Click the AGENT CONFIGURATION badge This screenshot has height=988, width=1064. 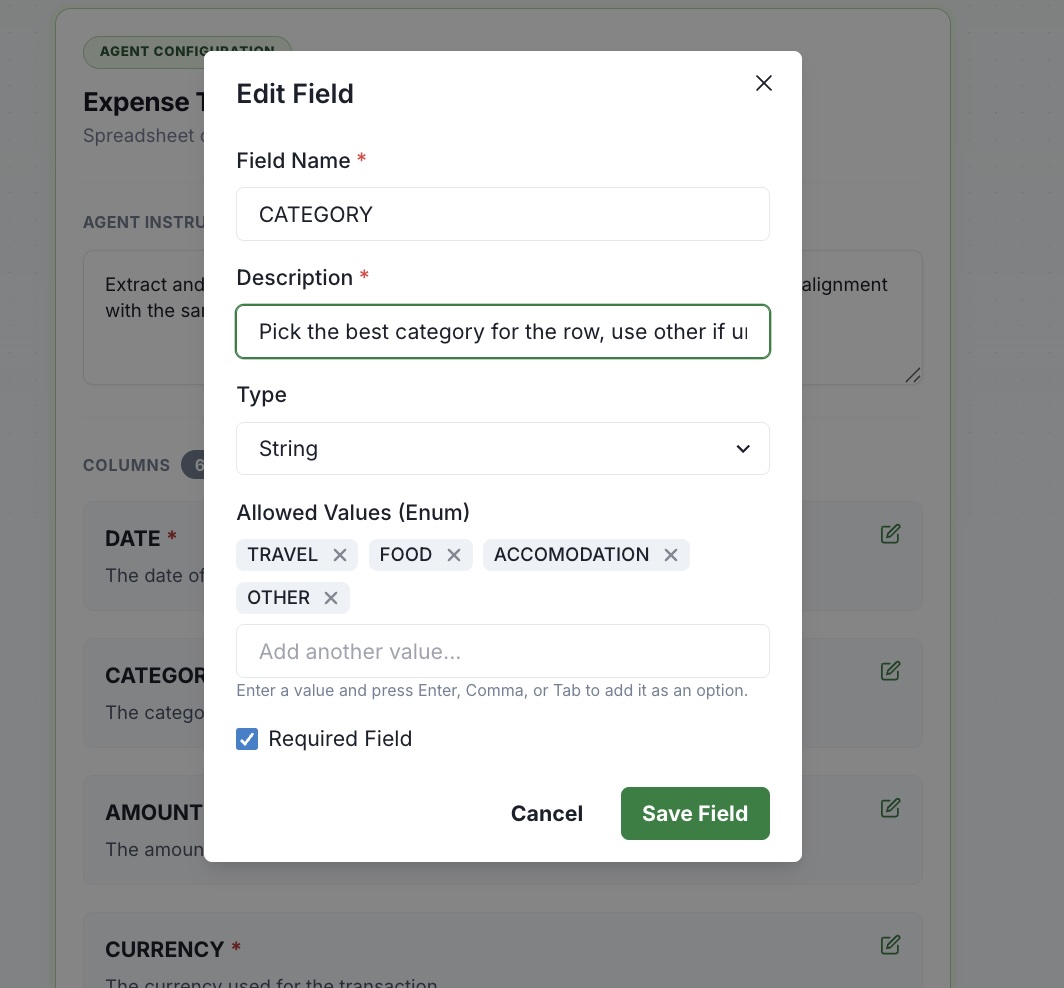coord(187,51)
